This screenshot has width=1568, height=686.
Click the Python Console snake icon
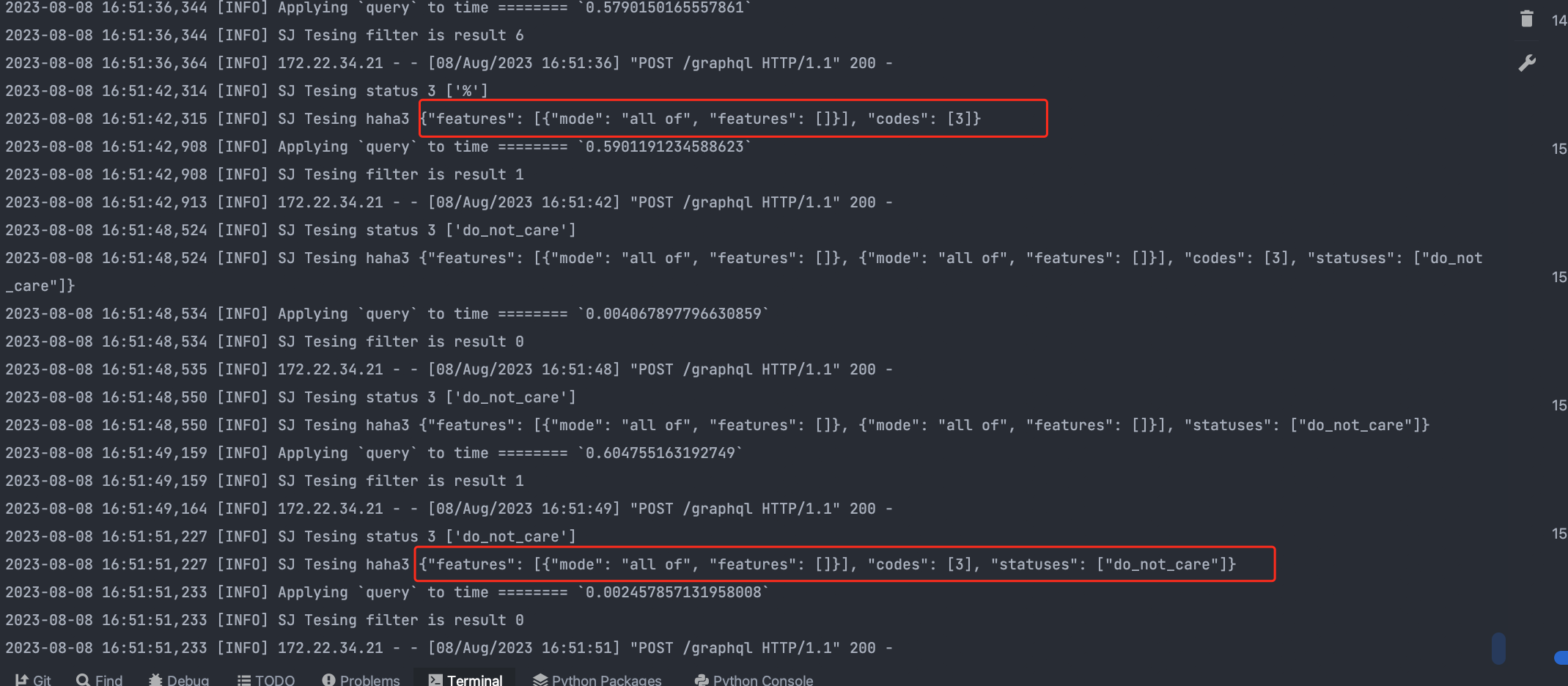(x=701, y=680)
